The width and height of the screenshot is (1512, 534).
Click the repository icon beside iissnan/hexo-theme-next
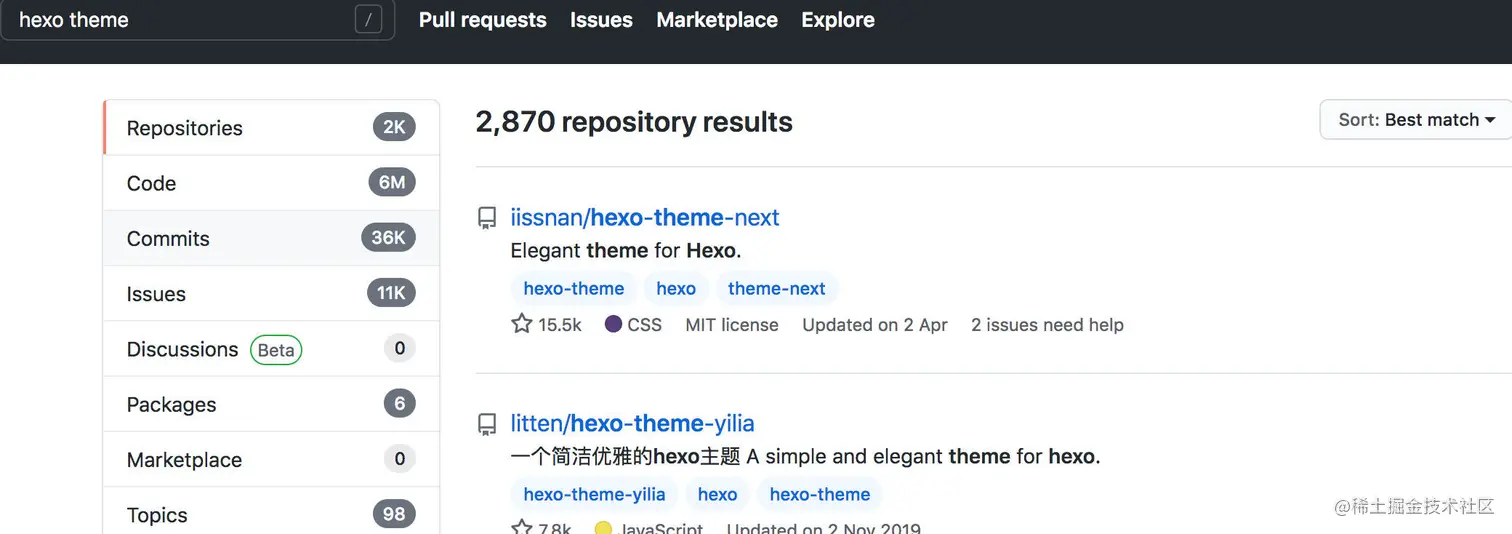[487, 218]
